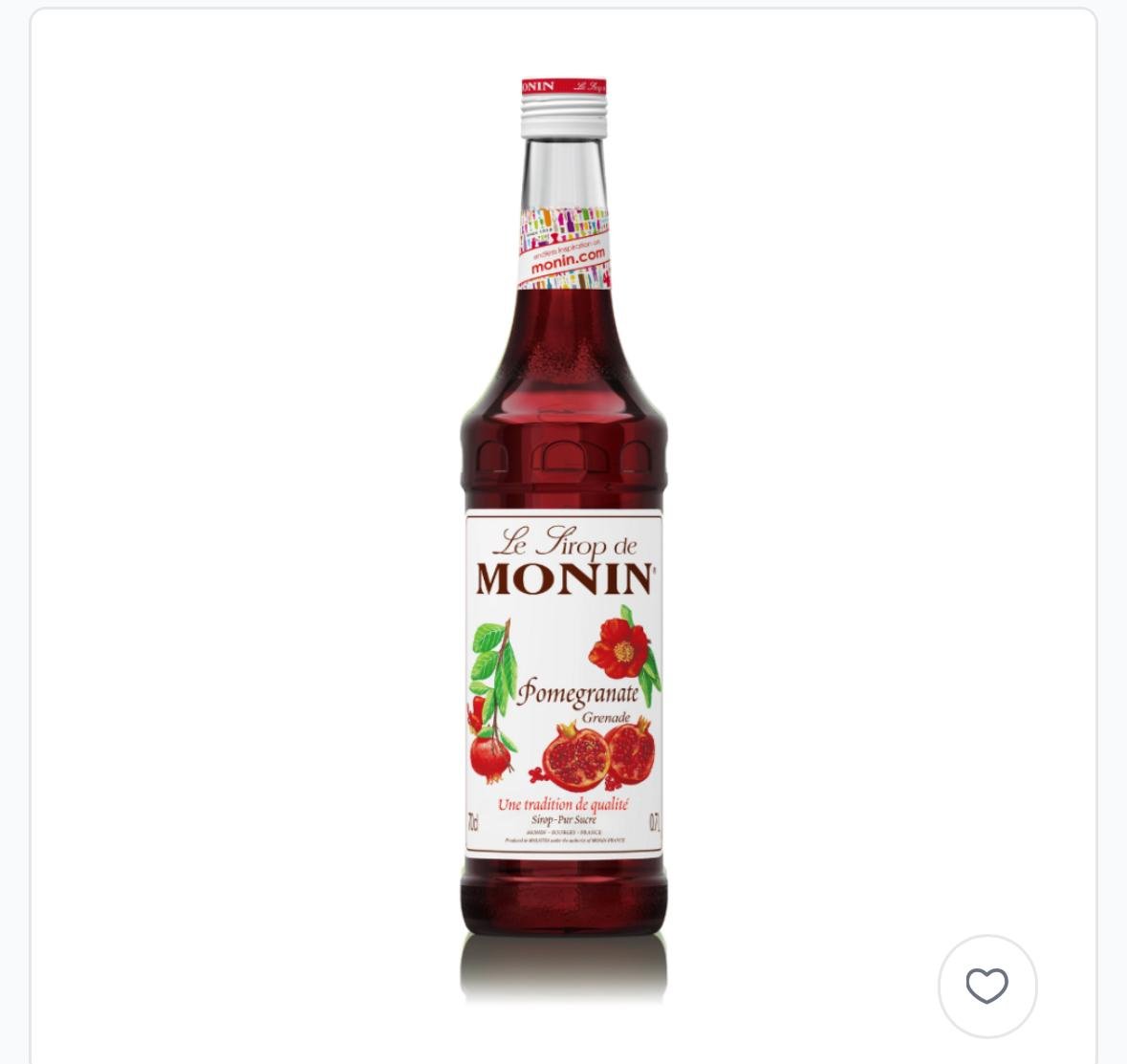
Task: Click the 'Sirop-Pur Sucre' line on label
Action: (x=564, y=819)
